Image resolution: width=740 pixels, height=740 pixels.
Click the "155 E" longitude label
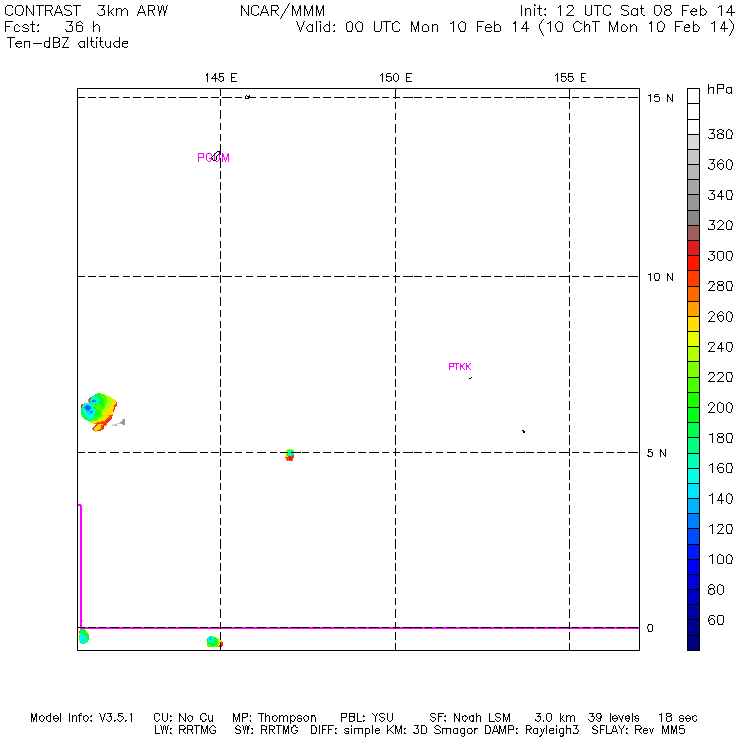click(570, 78)
